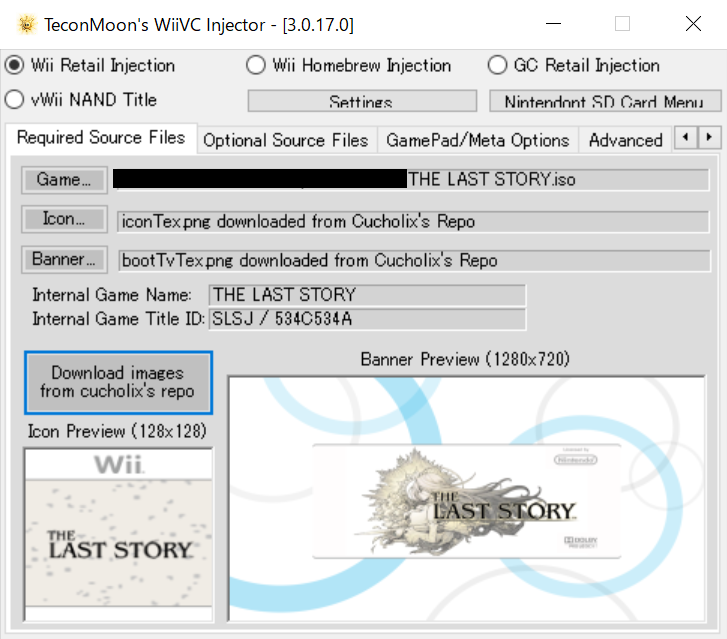Click the 'Banner Preview (1280x720)' label

click(x=465, y=359)
